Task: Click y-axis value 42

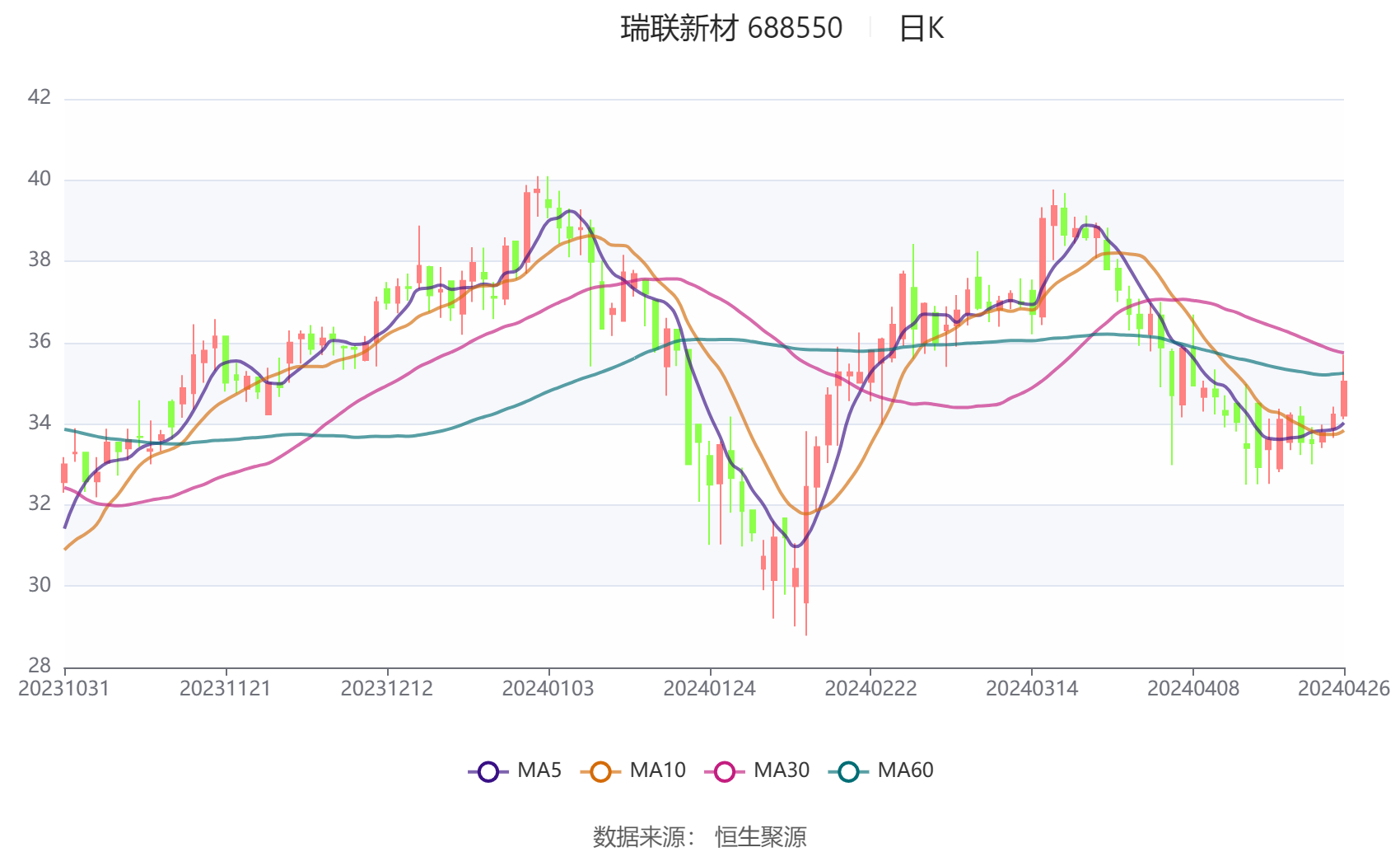Action: pos(40,97)
